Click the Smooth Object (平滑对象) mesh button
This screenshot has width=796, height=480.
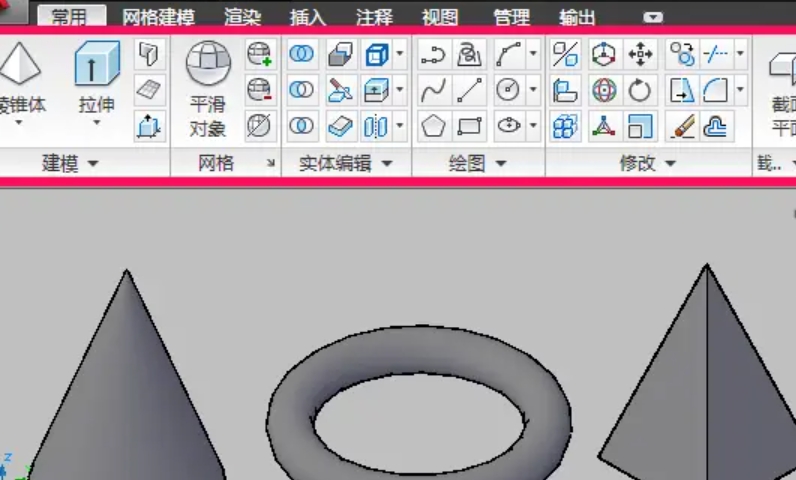coord(208,90)
